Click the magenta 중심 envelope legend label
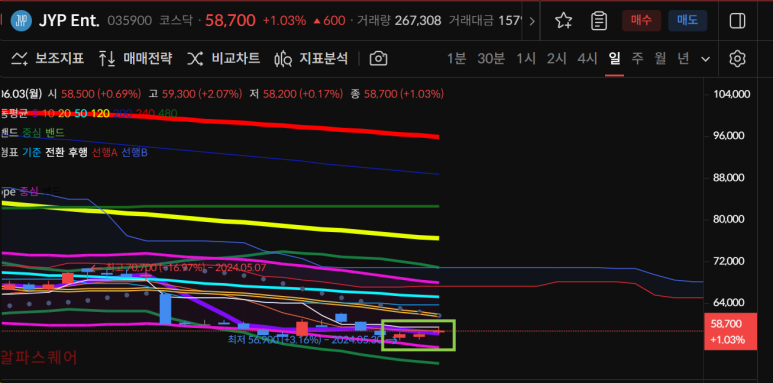Viewport: 773px width, 383px height. [29, 191]
